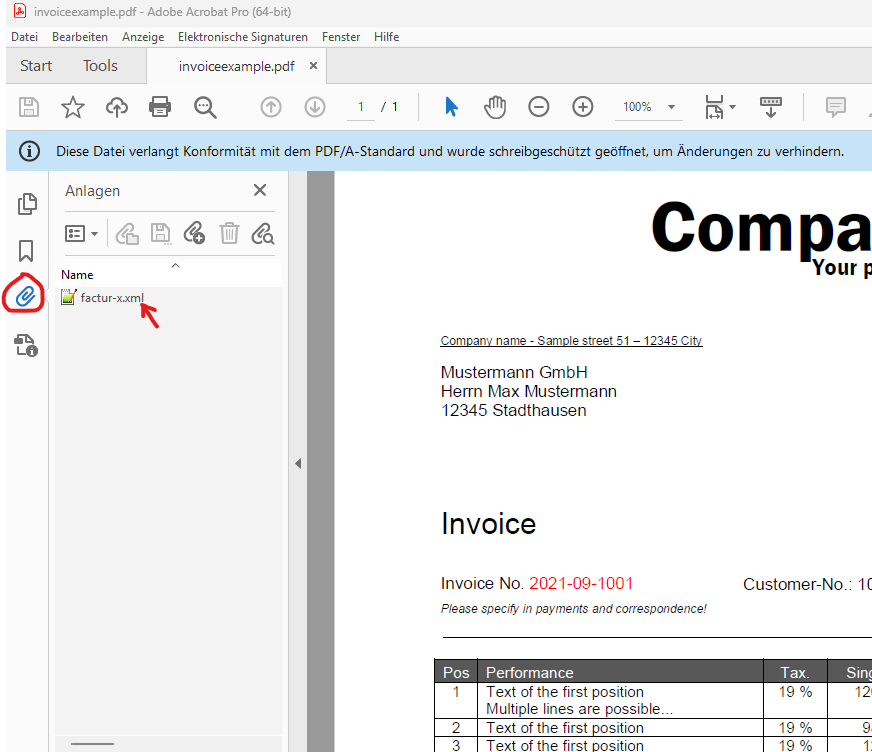Zoom in with the plus icon

click(583, 107)
